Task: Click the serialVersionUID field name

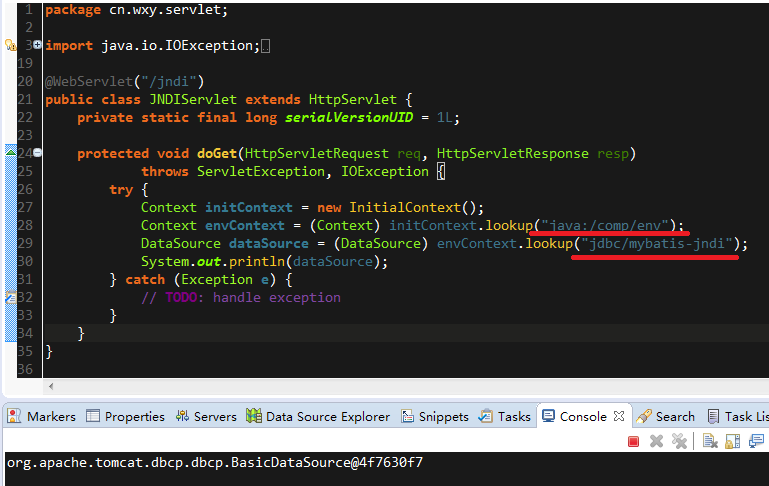Action: click(x=349, y=118)
